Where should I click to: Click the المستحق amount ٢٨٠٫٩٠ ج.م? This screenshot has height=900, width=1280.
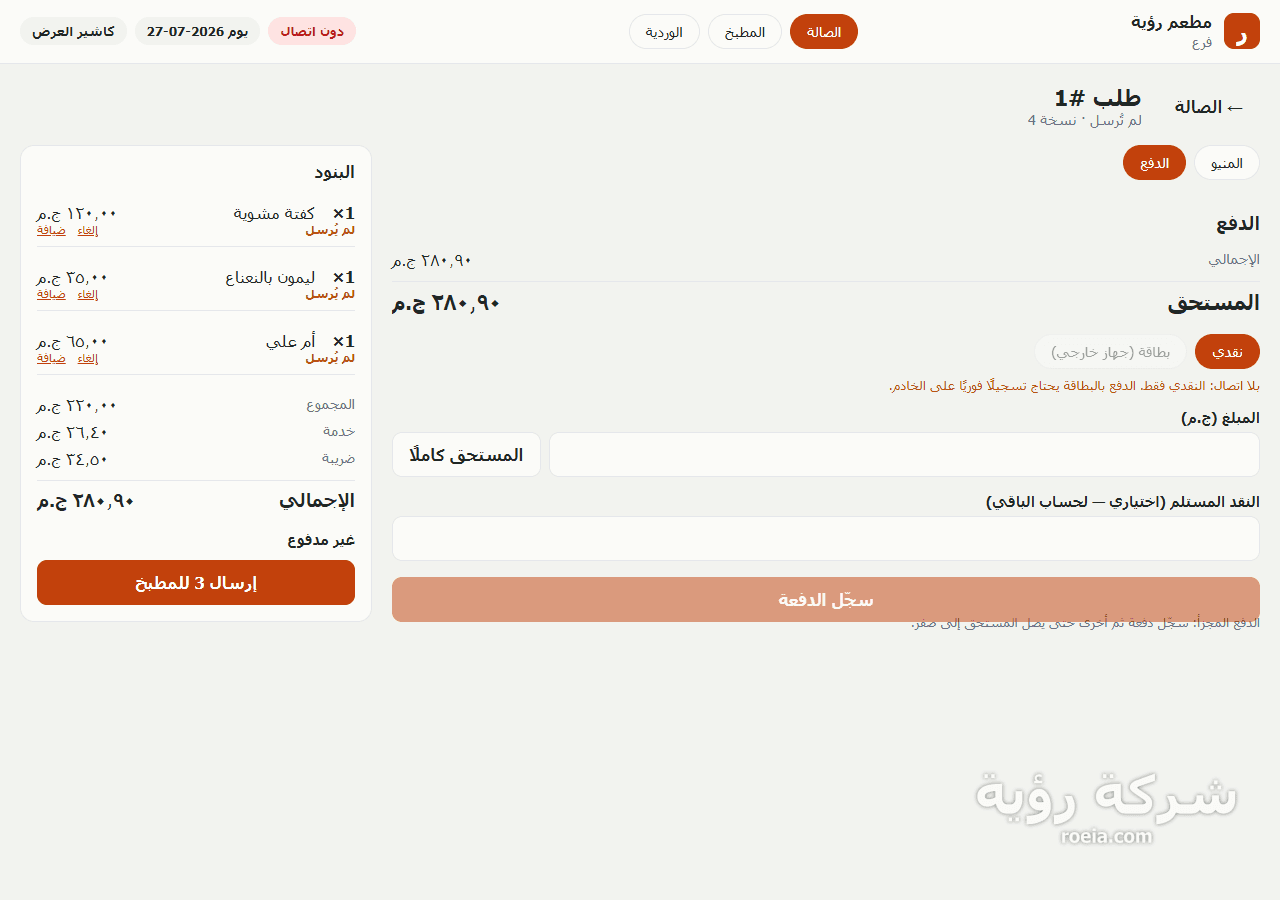446,303
